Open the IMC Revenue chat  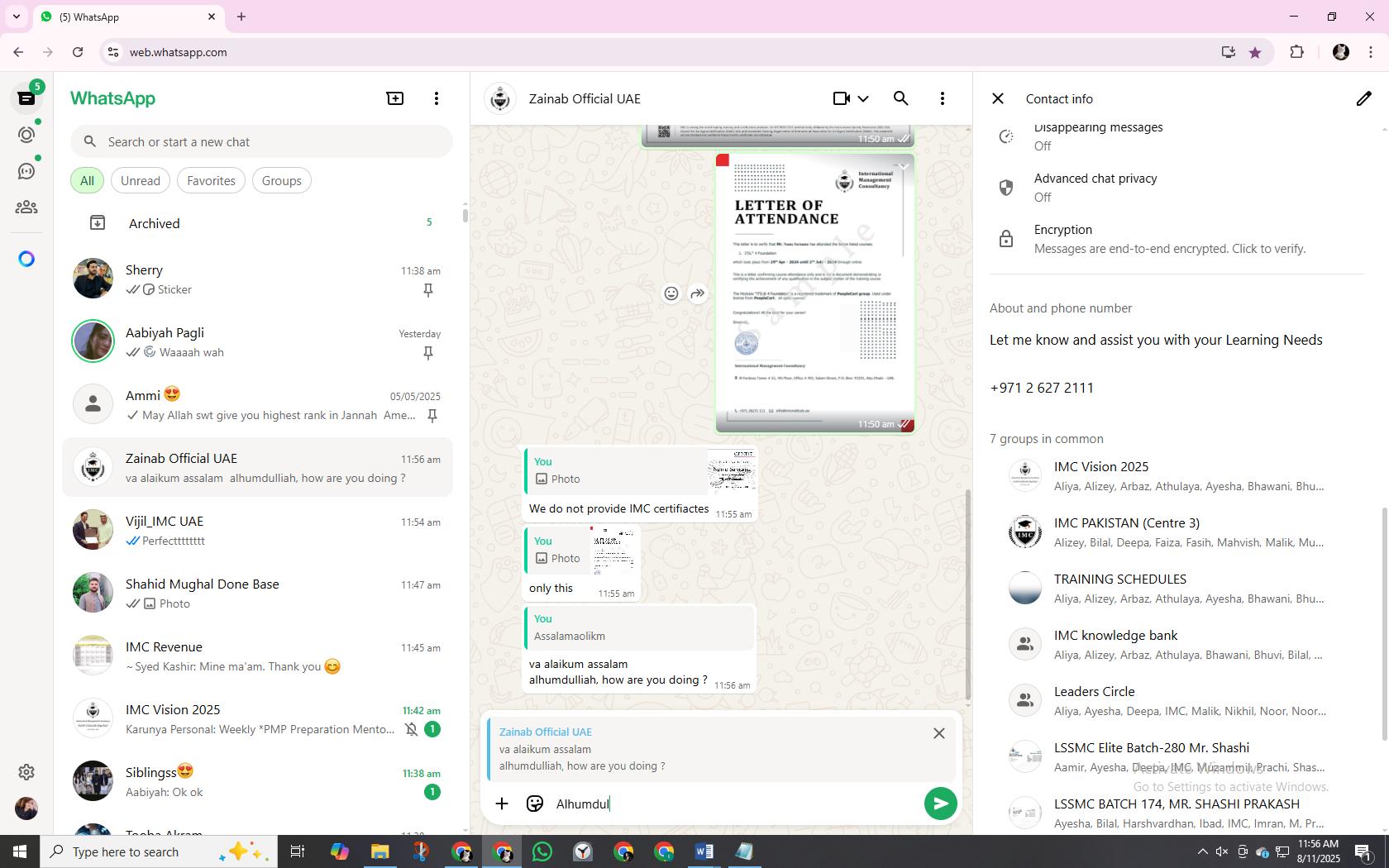pos(258,656)
